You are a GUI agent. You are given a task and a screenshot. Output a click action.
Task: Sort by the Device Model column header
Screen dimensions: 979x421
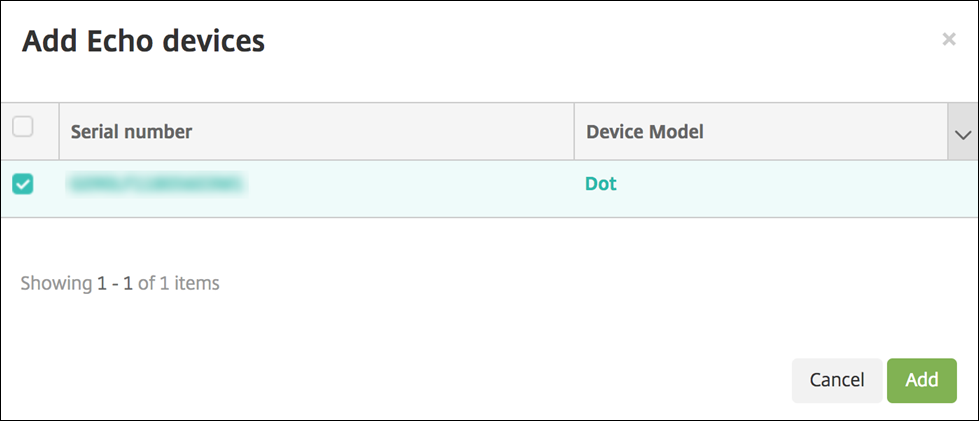pos(644,132)
